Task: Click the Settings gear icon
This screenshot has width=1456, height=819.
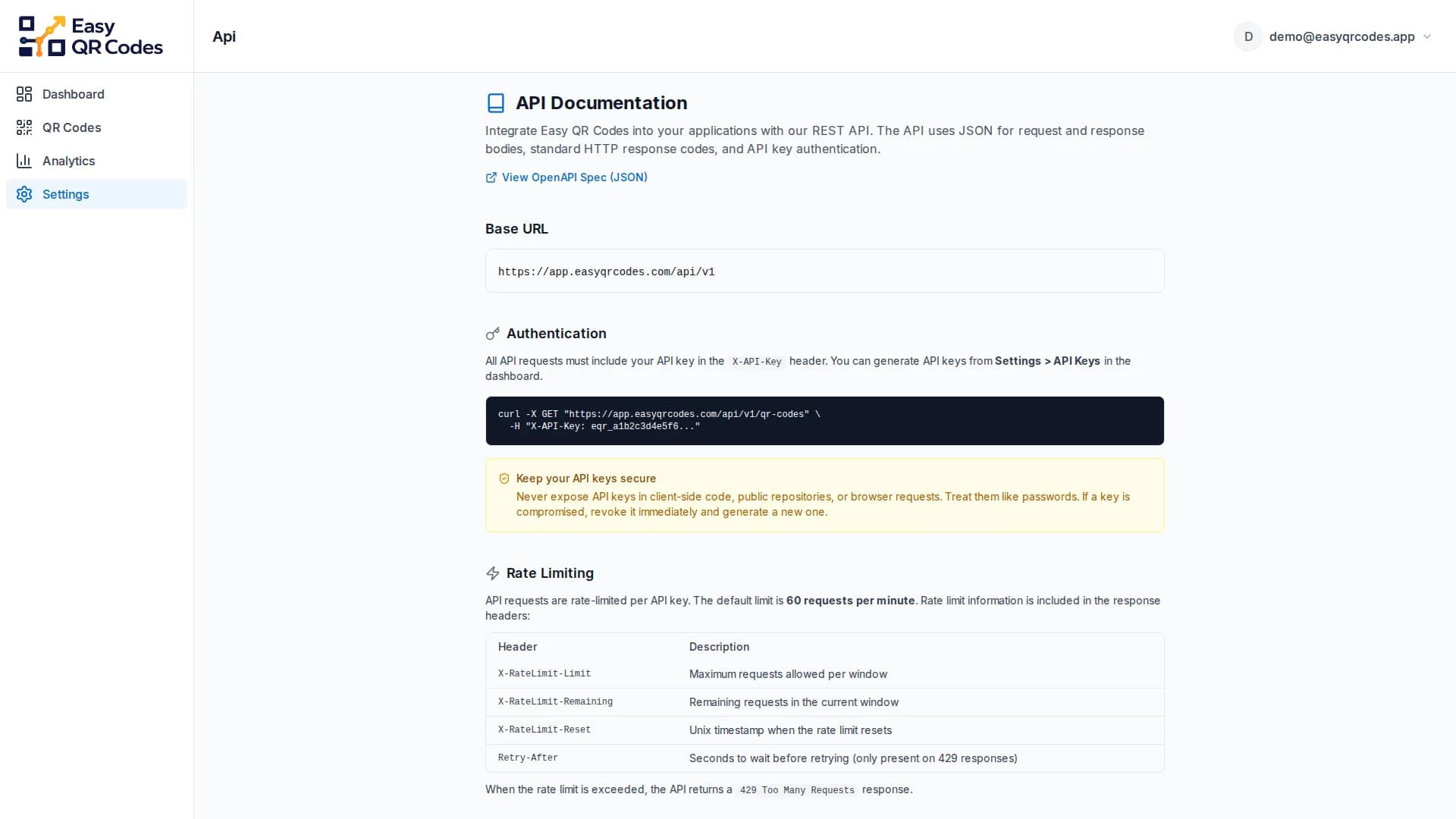Action: [24, 194]
